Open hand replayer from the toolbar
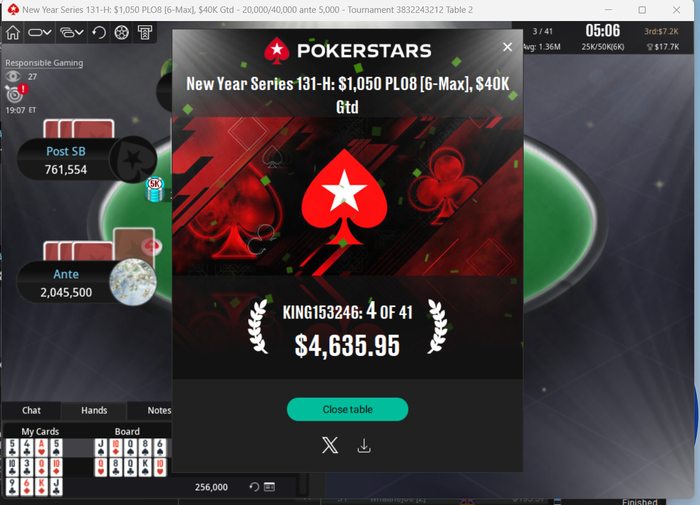Screen dimensions: 700x505 [99, 33]
